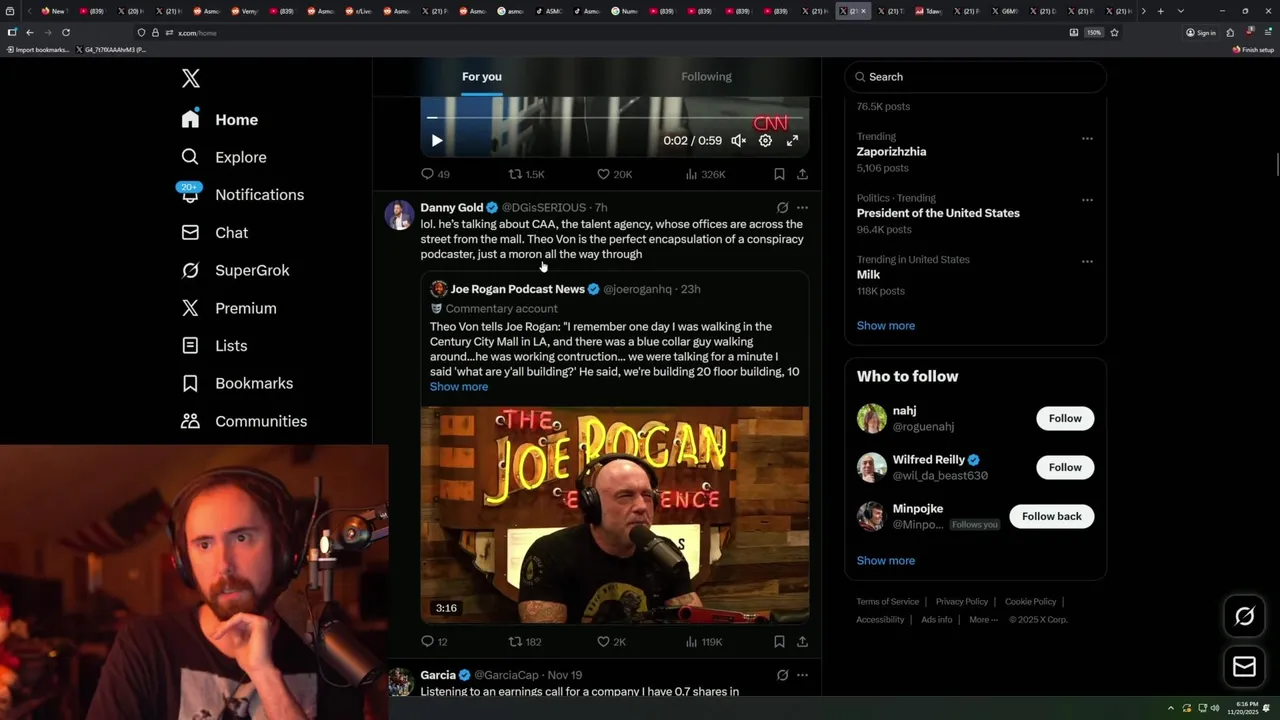Open a new browser tab
This screenshot has width=1280, height=720.
(1160, 11)
